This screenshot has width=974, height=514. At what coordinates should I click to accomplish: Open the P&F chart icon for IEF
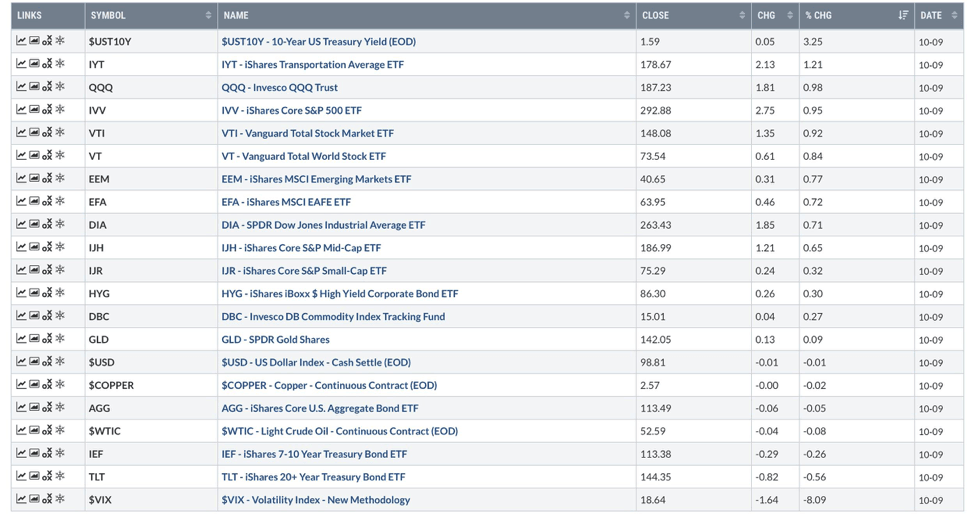tap(47, 452)
